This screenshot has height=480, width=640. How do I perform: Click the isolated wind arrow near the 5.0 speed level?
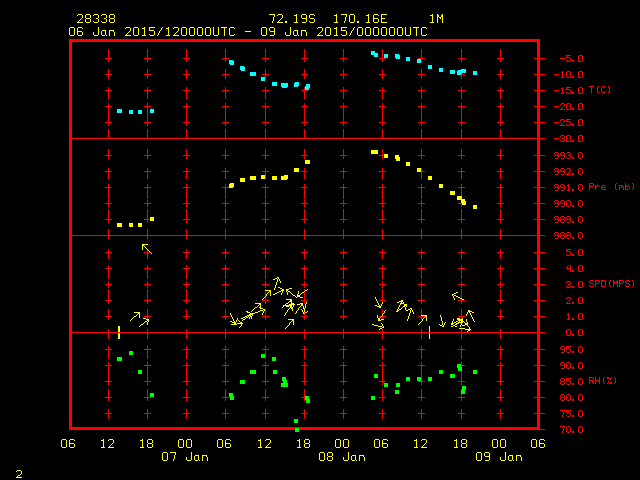[147, 249]
